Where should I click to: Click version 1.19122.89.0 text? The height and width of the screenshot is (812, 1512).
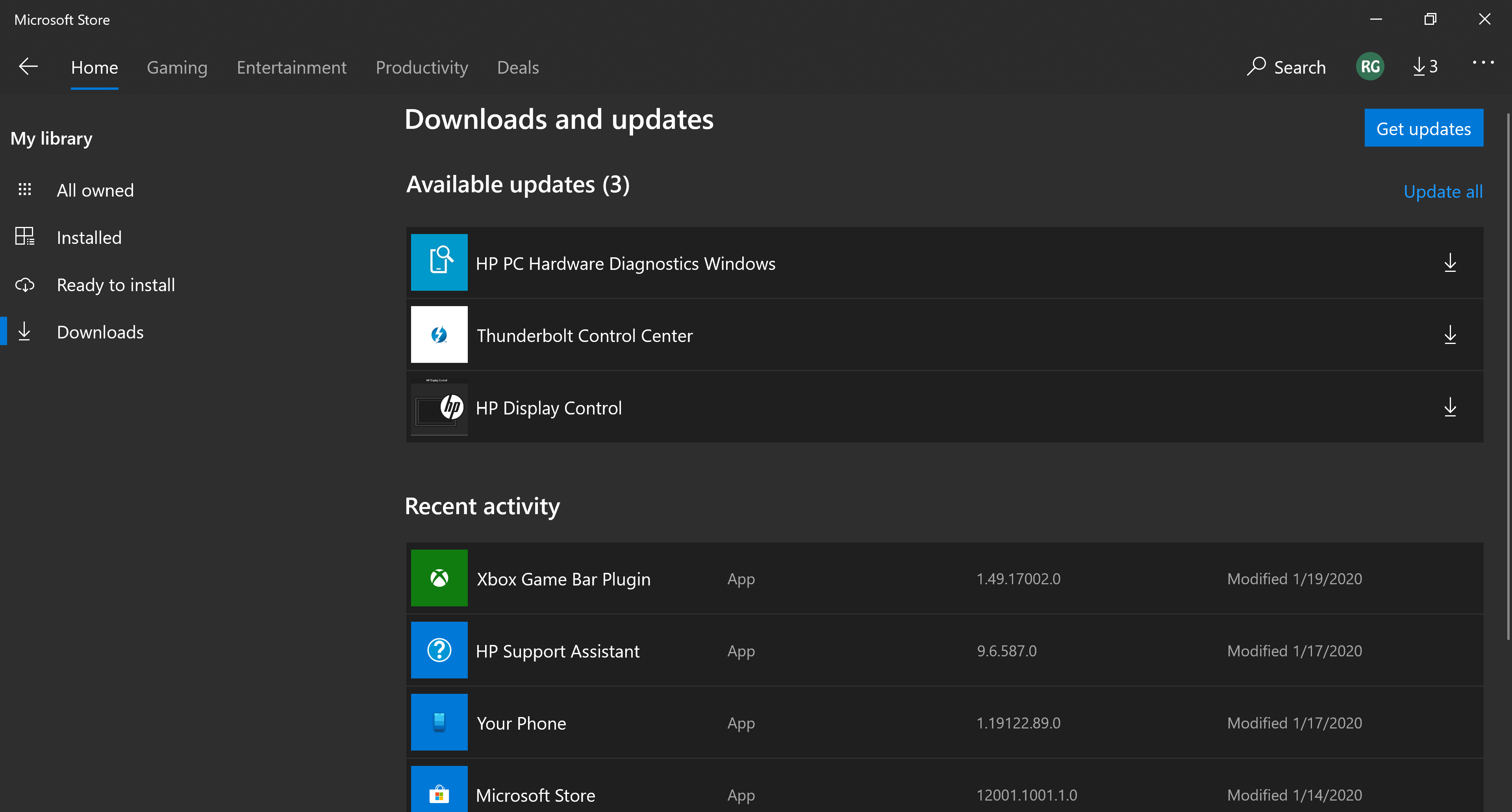point(1018,723)
